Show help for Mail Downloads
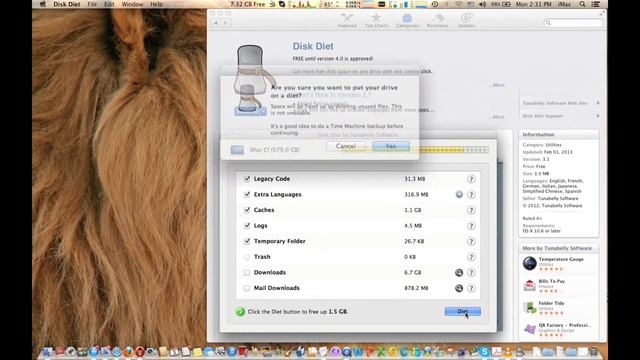The width and height of the screenshot is (640, 360). pos(471,288)
